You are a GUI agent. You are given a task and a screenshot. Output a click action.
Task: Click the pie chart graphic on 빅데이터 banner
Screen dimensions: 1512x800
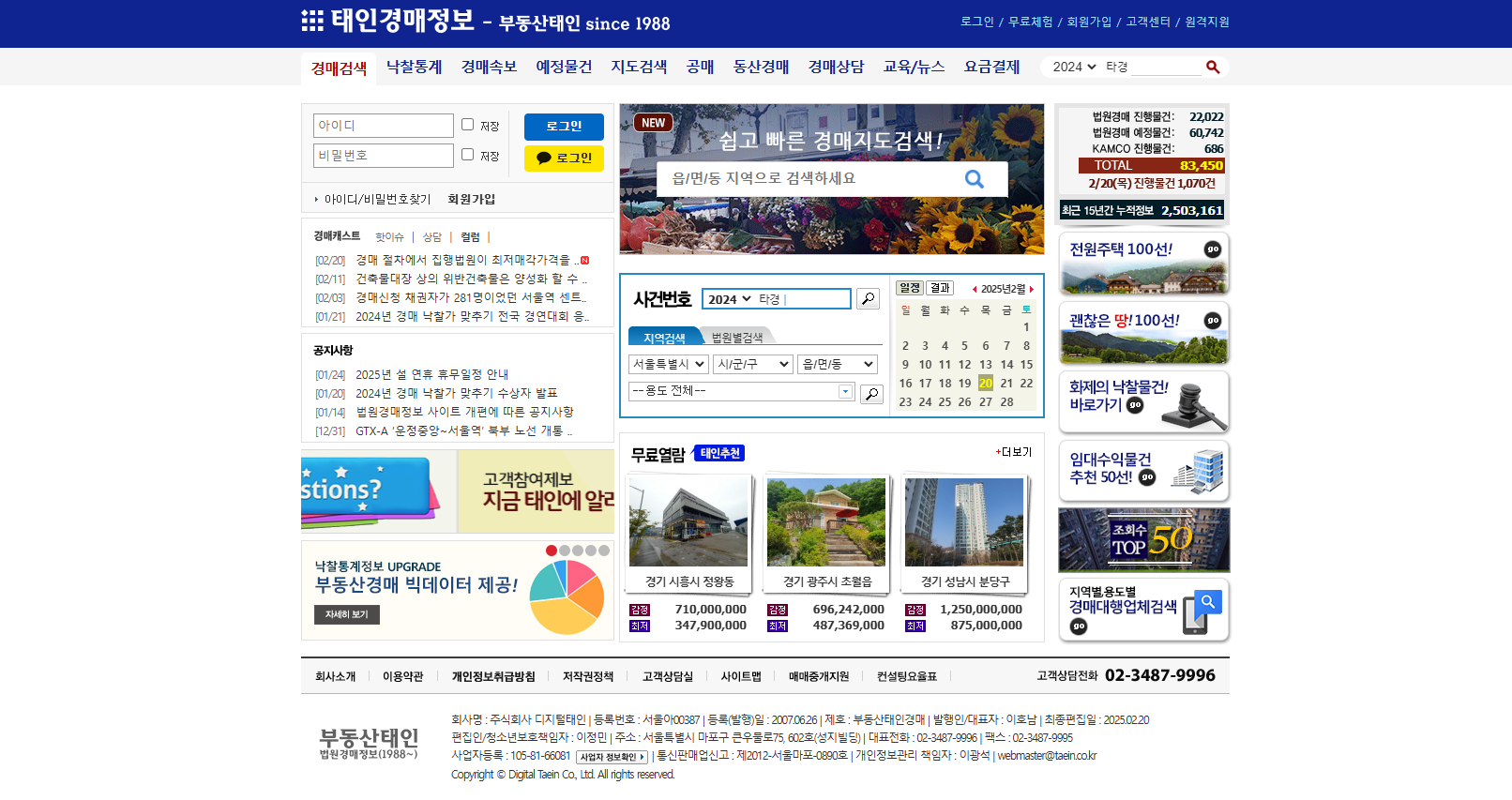tap(567, 597)
